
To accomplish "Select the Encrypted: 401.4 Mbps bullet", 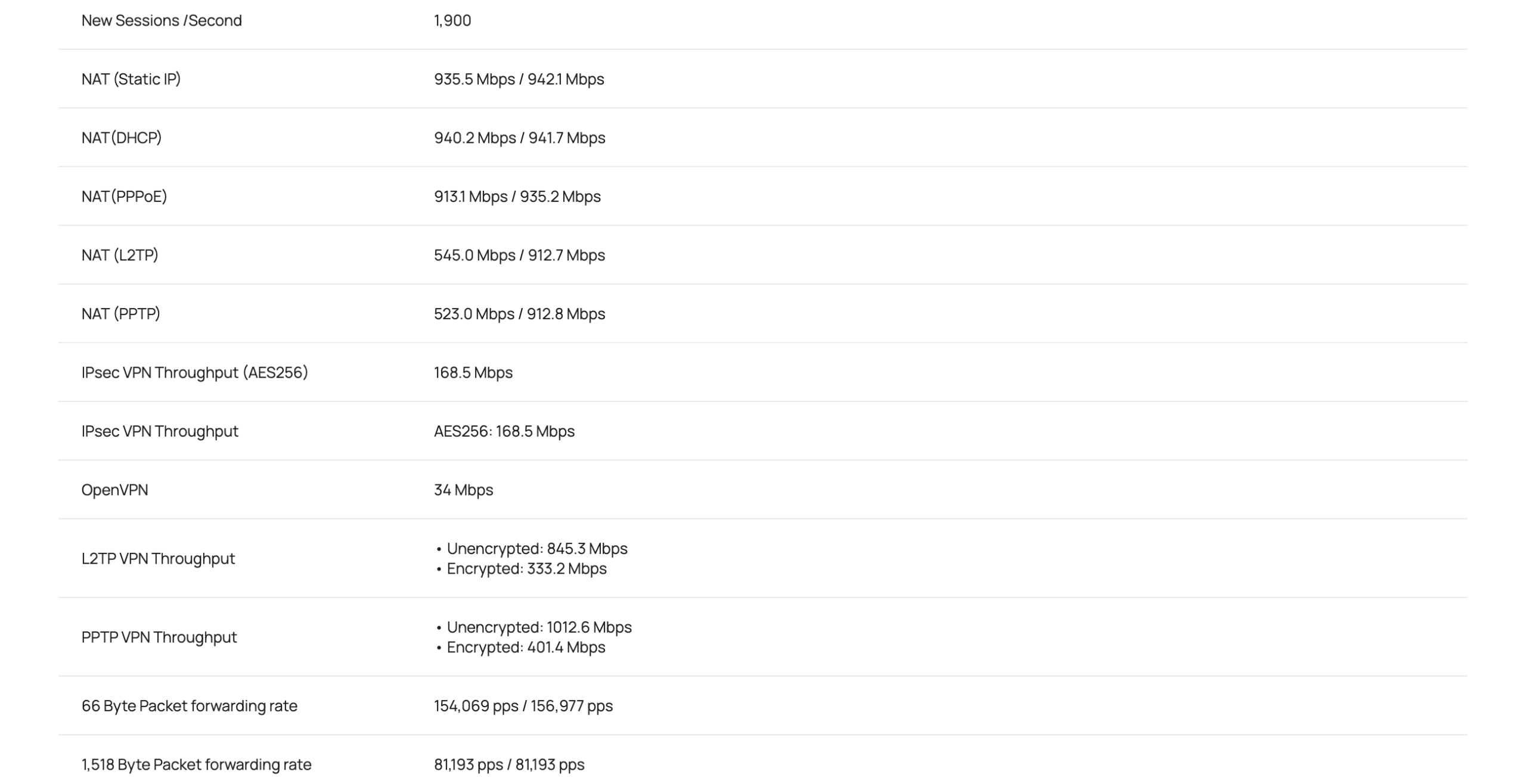I will [x=526, y=647].
